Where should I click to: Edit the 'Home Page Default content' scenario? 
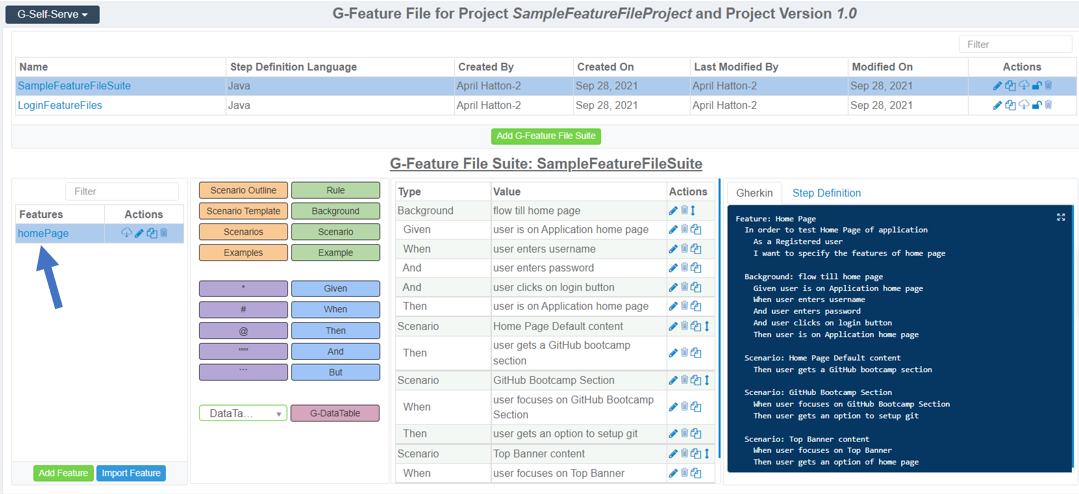click(673, 326)
